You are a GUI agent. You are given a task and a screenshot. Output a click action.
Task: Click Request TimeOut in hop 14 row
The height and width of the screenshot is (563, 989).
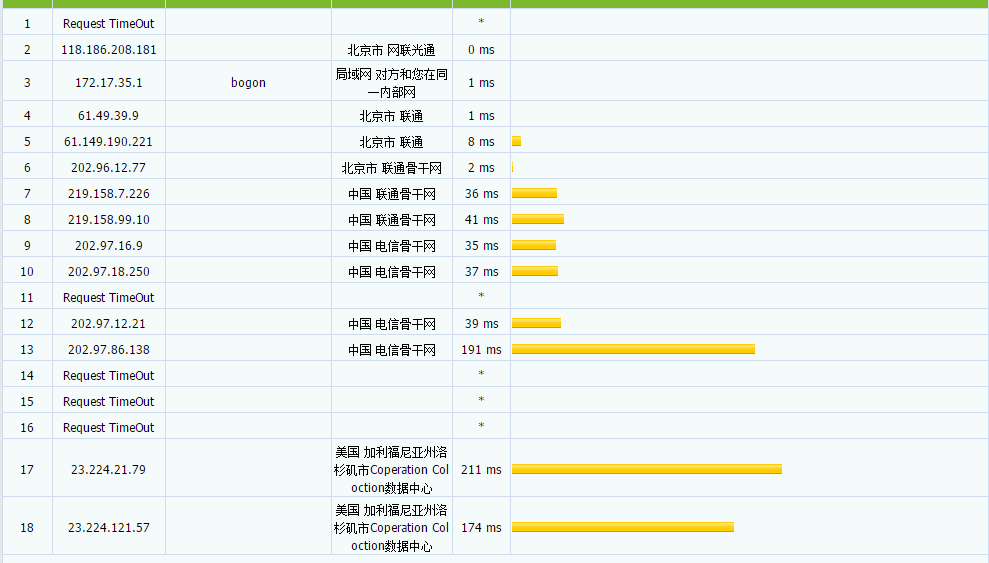point(108,376)
